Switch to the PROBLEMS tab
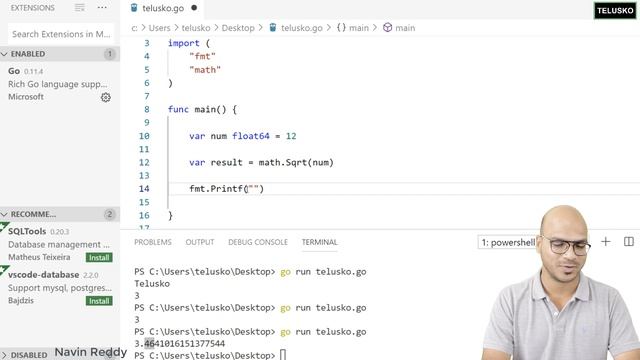The height and width of the screenshot is (360, 640). [153, 242]
